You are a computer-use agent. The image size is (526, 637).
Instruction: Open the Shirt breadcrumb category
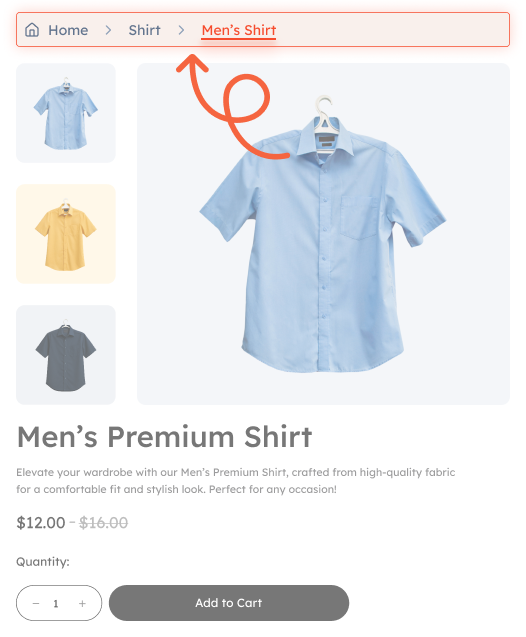tap(144, 30)
